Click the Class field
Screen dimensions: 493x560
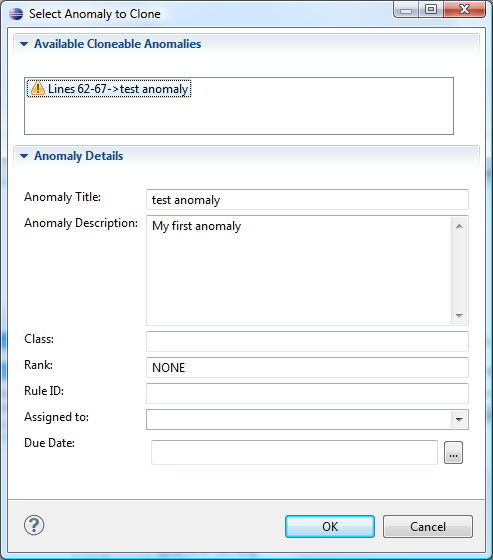click(307, 341)
